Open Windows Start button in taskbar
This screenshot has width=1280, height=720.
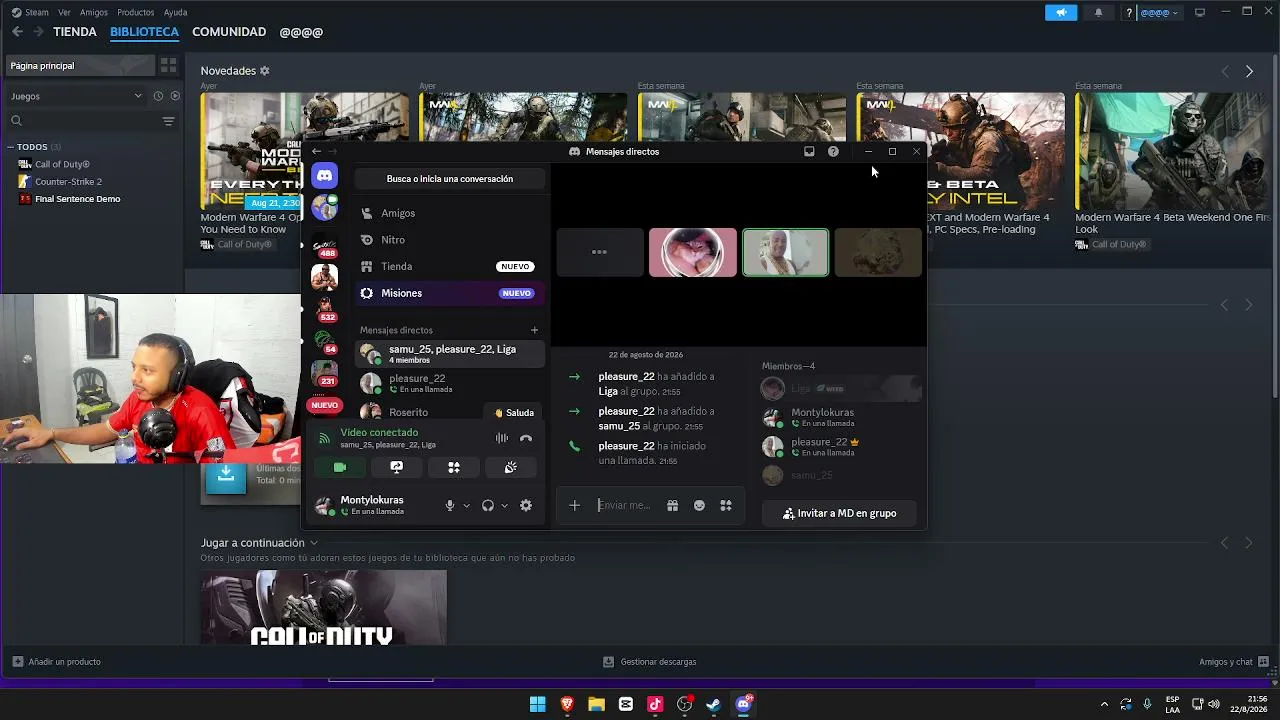click(538, 704)
